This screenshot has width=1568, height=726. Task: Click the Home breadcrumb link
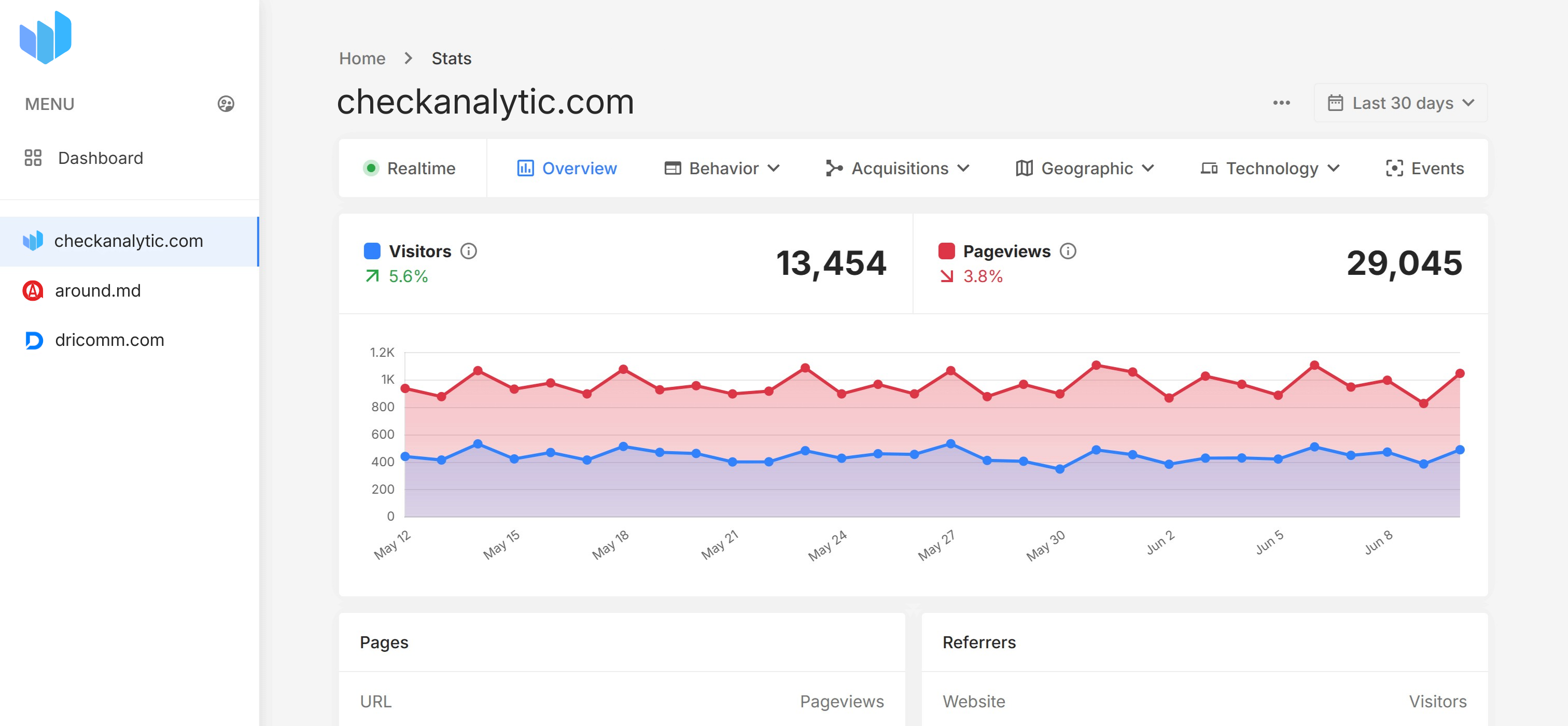[362, 58]
